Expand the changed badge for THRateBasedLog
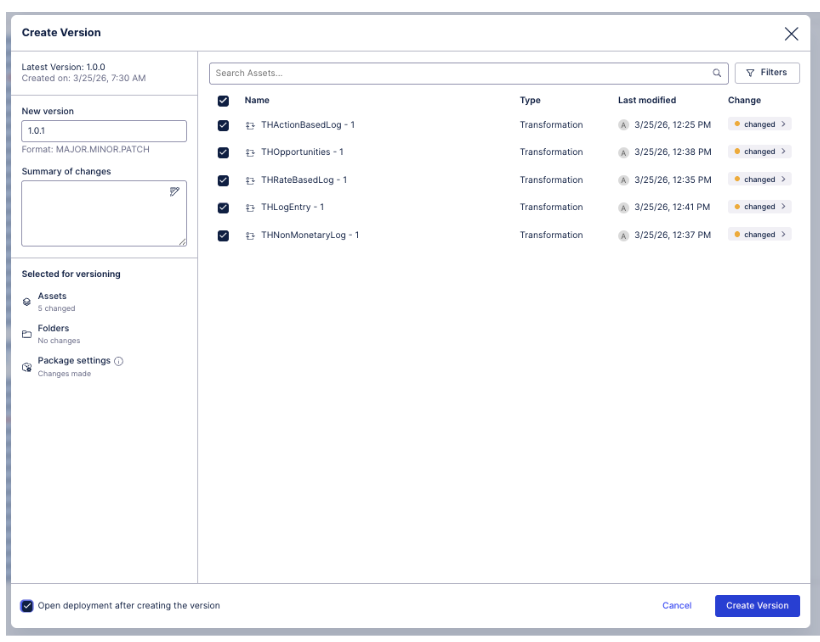820x642 pixels. click(x=760, y=180)
